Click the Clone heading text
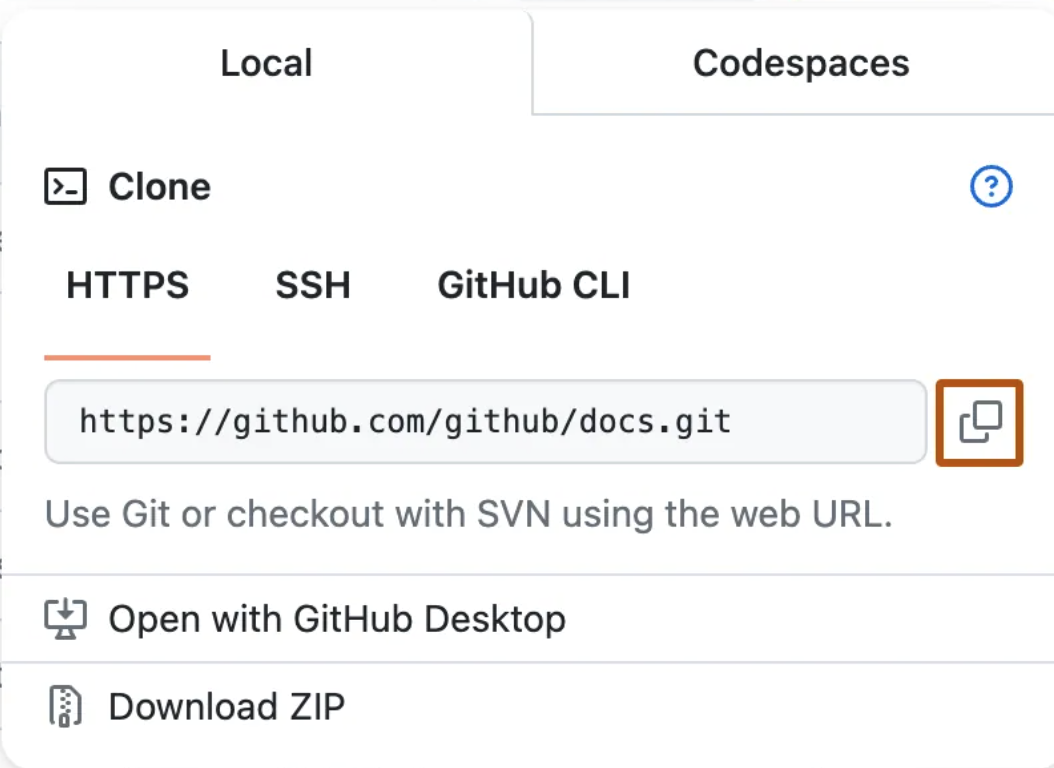The image size is (1054, 768). click(159, 186)
